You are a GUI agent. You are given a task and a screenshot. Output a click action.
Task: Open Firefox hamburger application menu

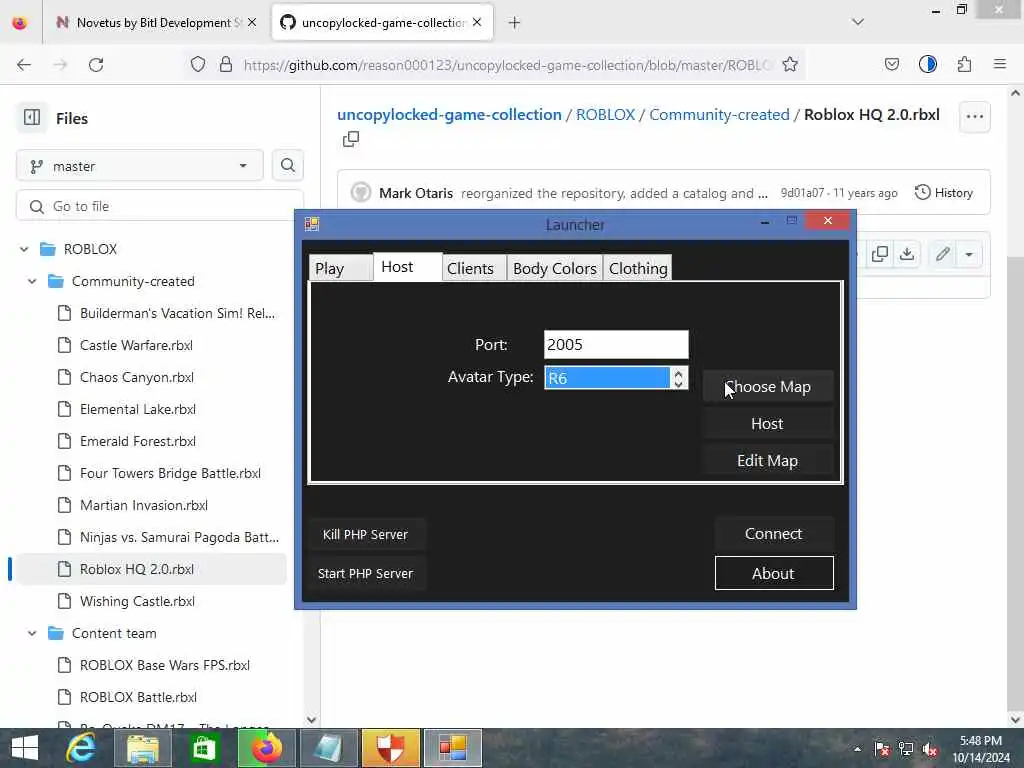[x=999, y=64]
